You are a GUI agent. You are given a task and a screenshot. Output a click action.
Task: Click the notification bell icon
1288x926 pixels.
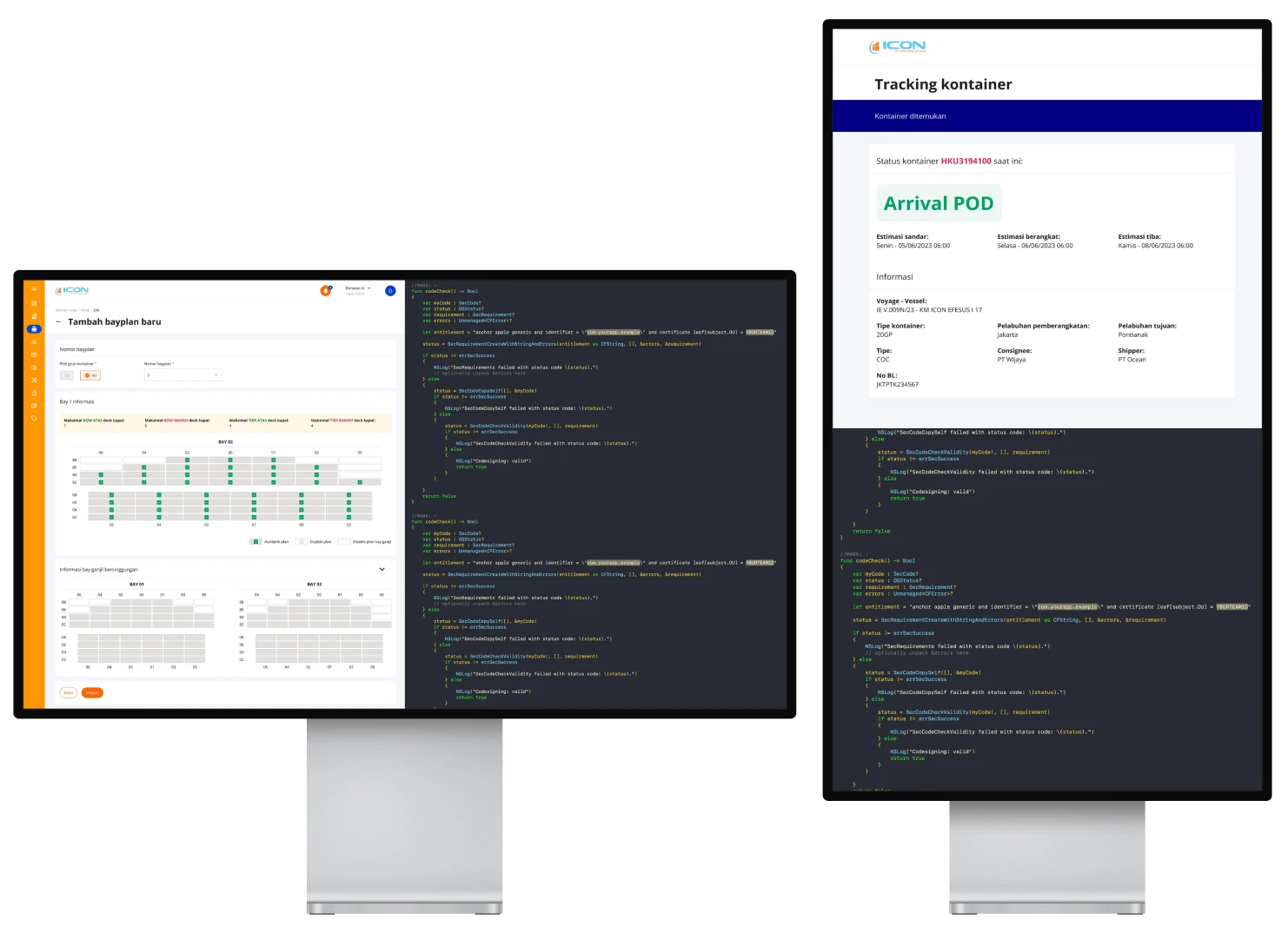(x=326, y=291)
